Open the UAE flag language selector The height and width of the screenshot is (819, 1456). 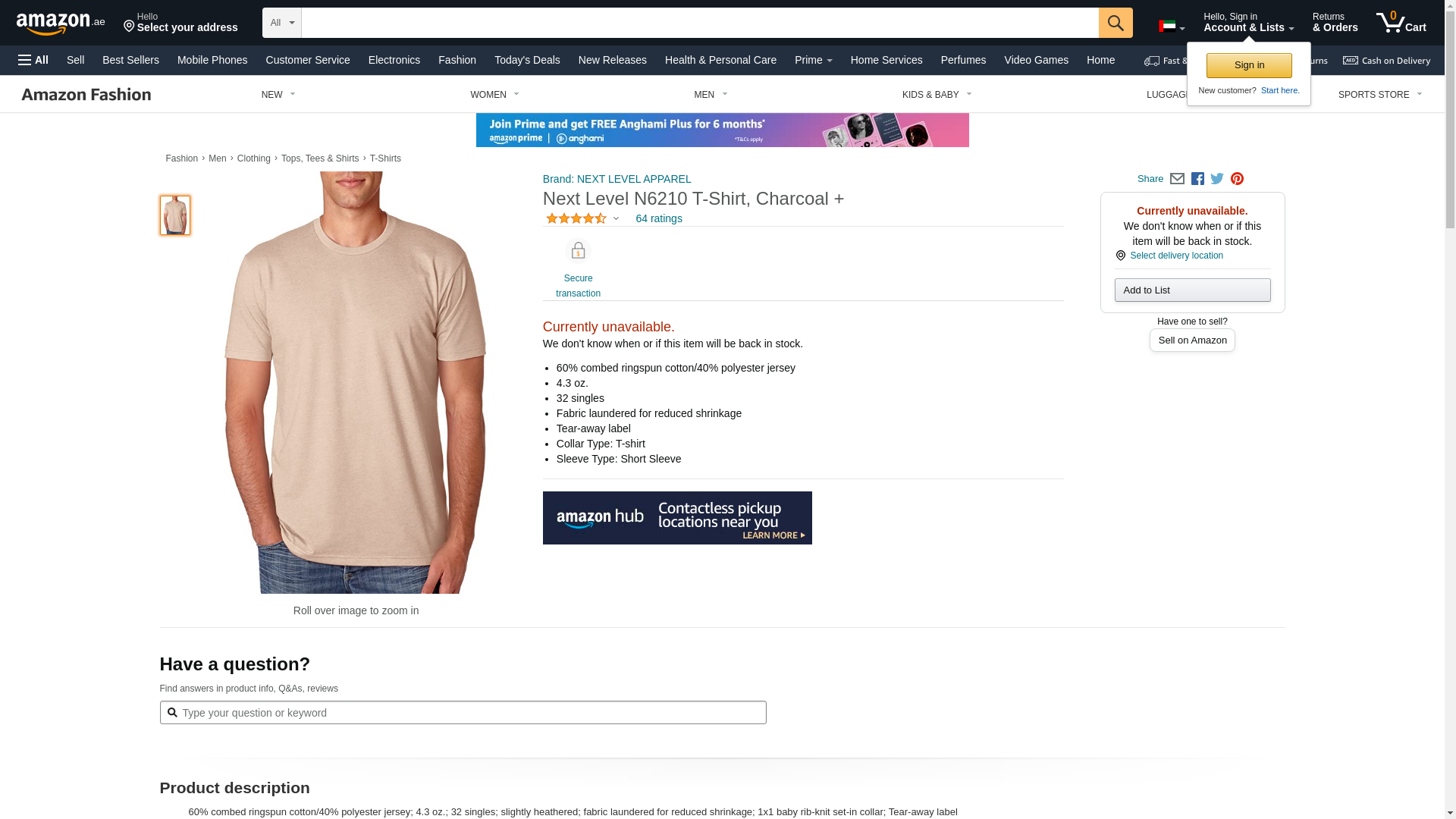pyautogui.click(x=1172, y=27)
